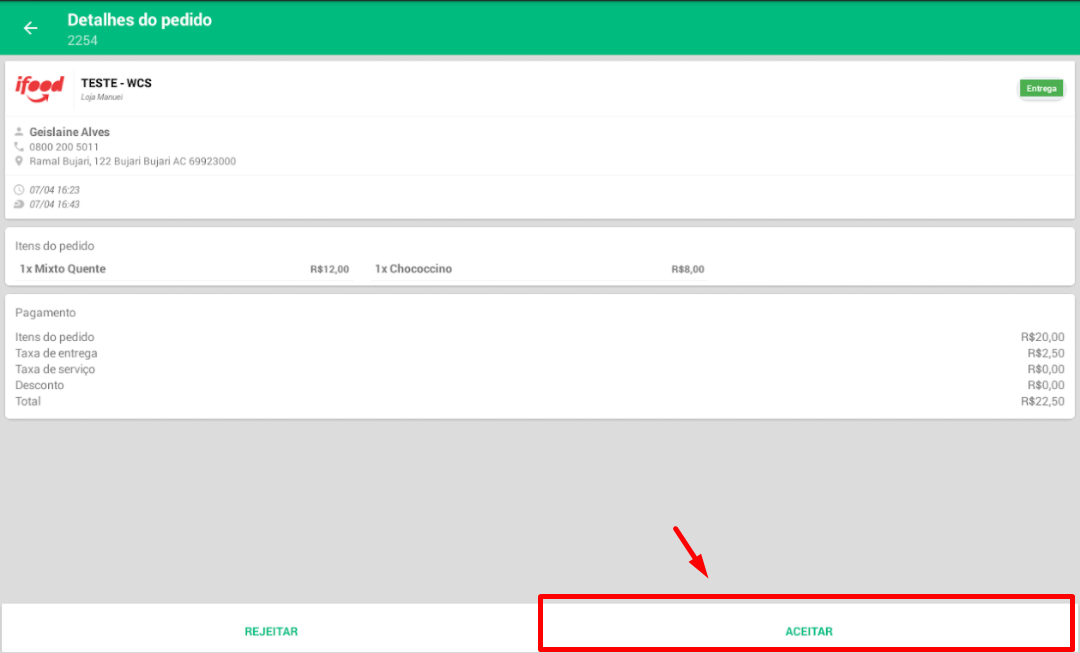Click the Desconto label
Viewport: 1080px width, 653px height.
pyautogui.click(x=39, y=385)
